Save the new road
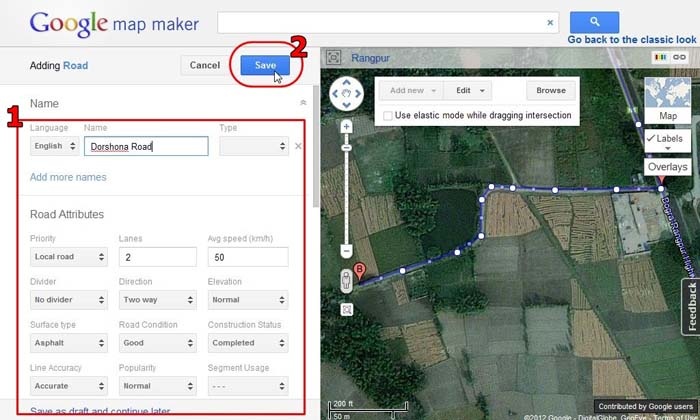 tap(265, 65)
